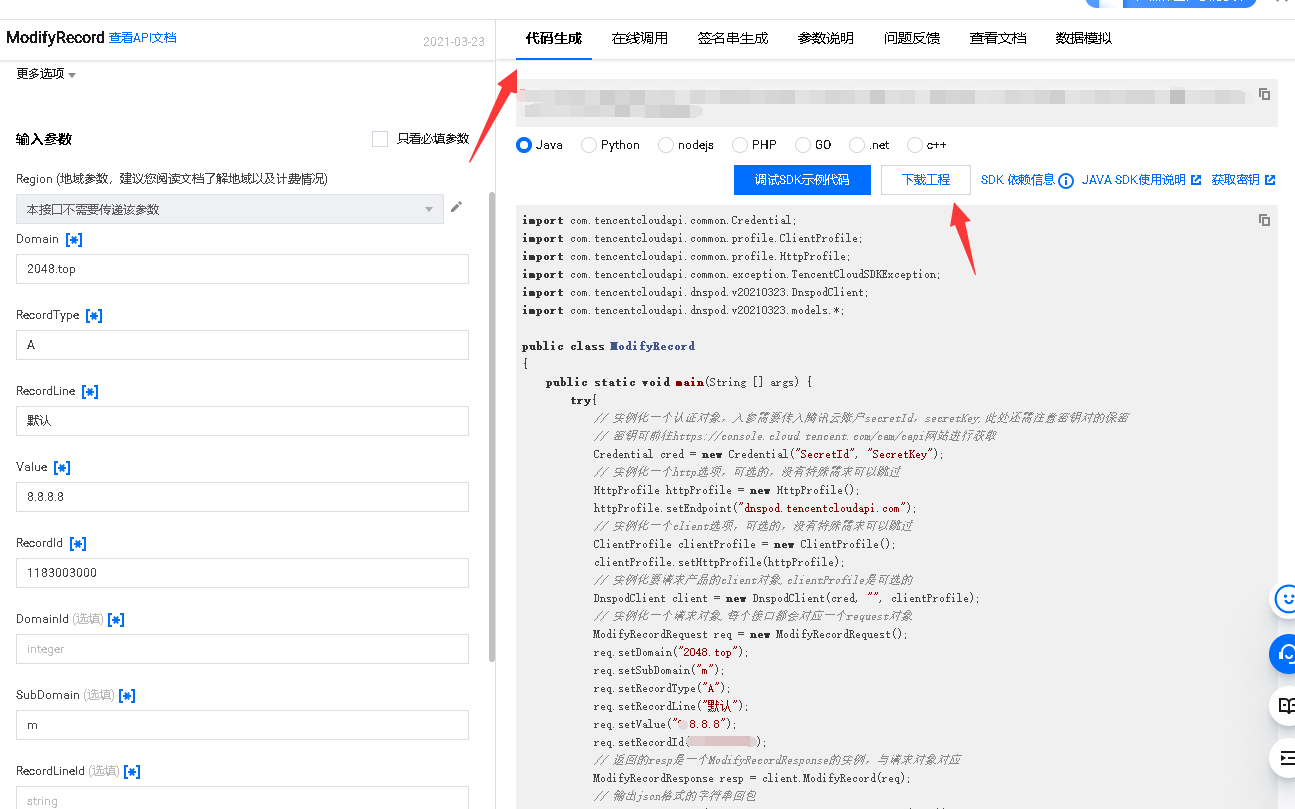
Task: Switch to the 在线调用 tab
Action: [640, 38]
